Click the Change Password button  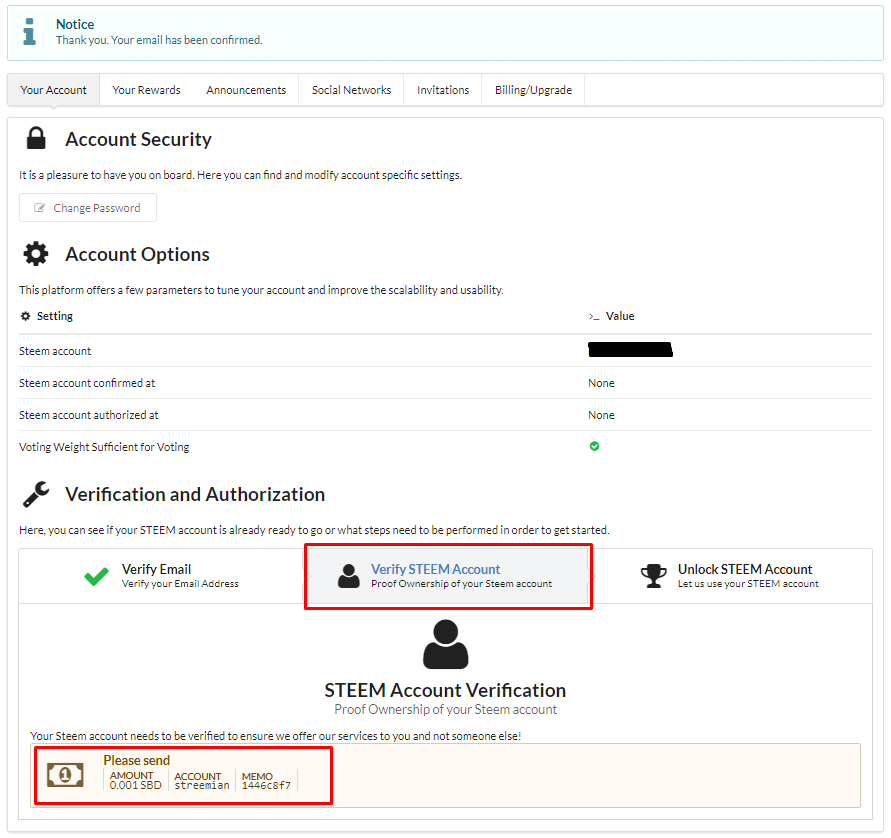(x=88, y=208)
